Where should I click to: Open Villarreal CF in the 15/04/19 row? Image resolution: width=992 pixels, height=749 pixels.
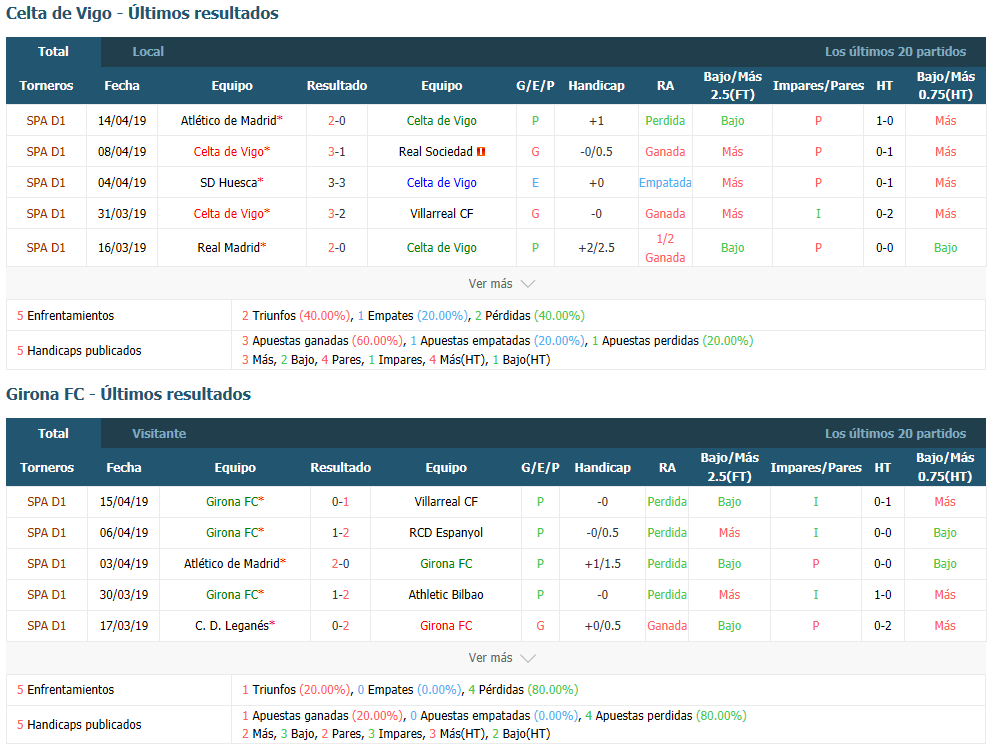click(x=446, y=502)
